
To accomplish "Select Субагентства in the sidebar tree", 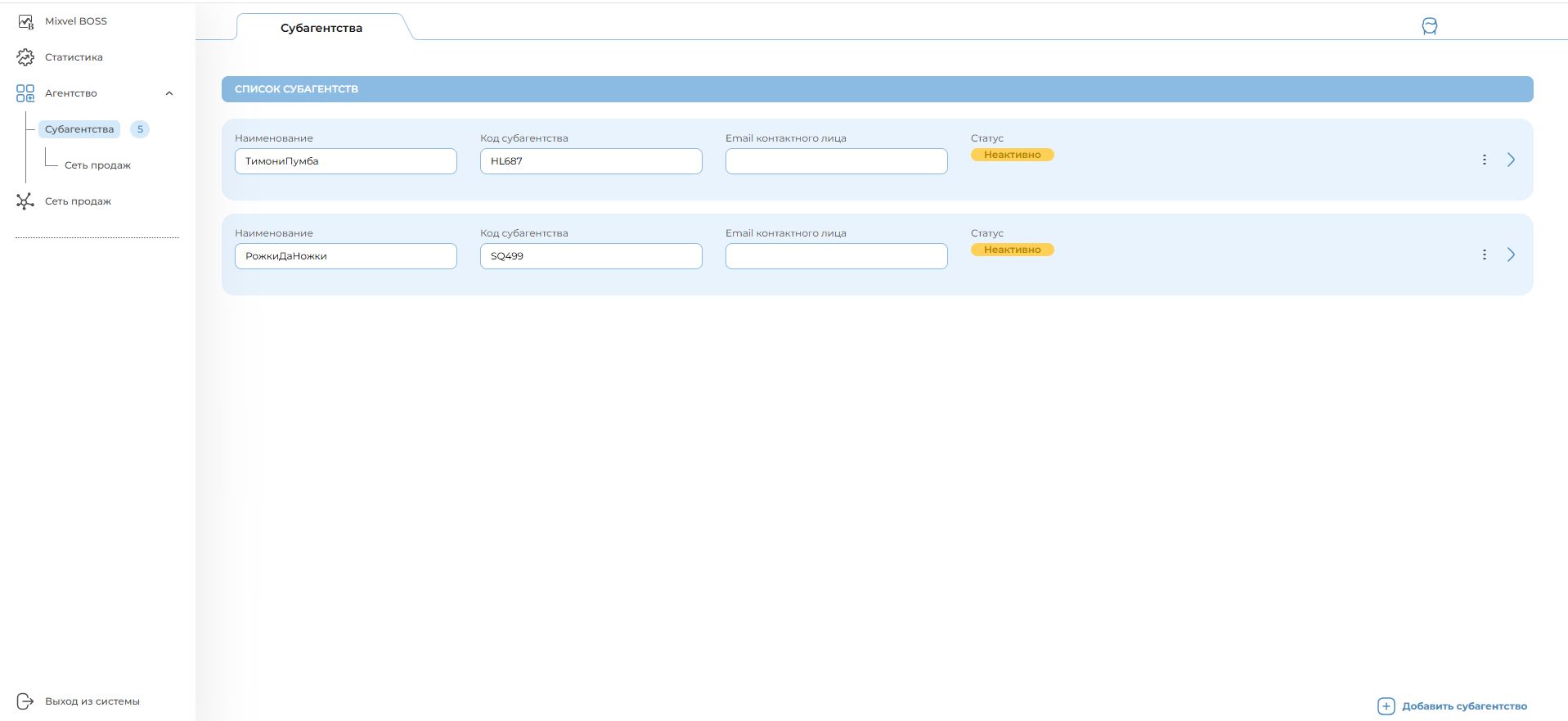I will click(x=79, y=129).
